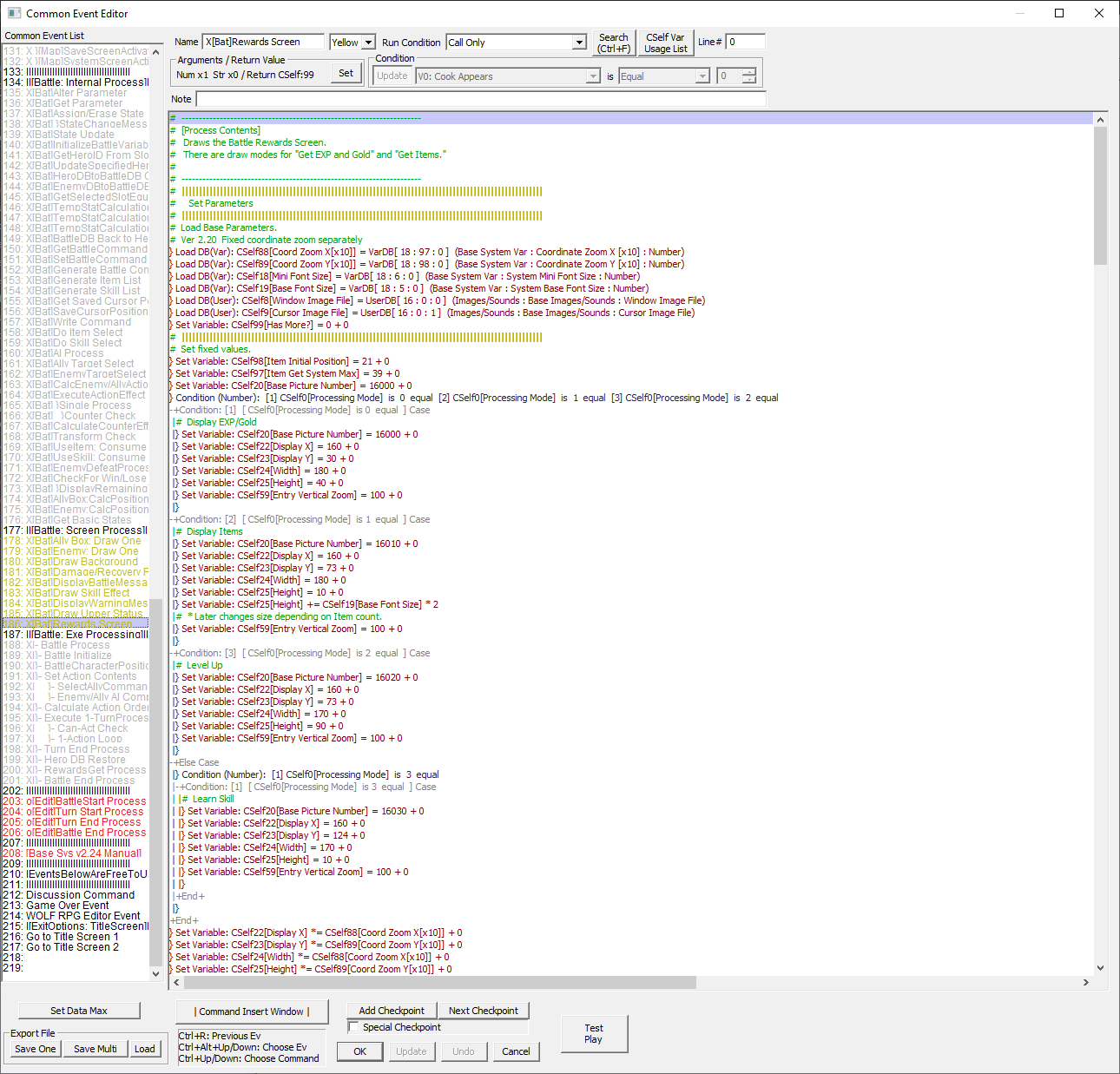Click the Save One export button
Screen dimensions: 1120x1074
click(36, 1049)
